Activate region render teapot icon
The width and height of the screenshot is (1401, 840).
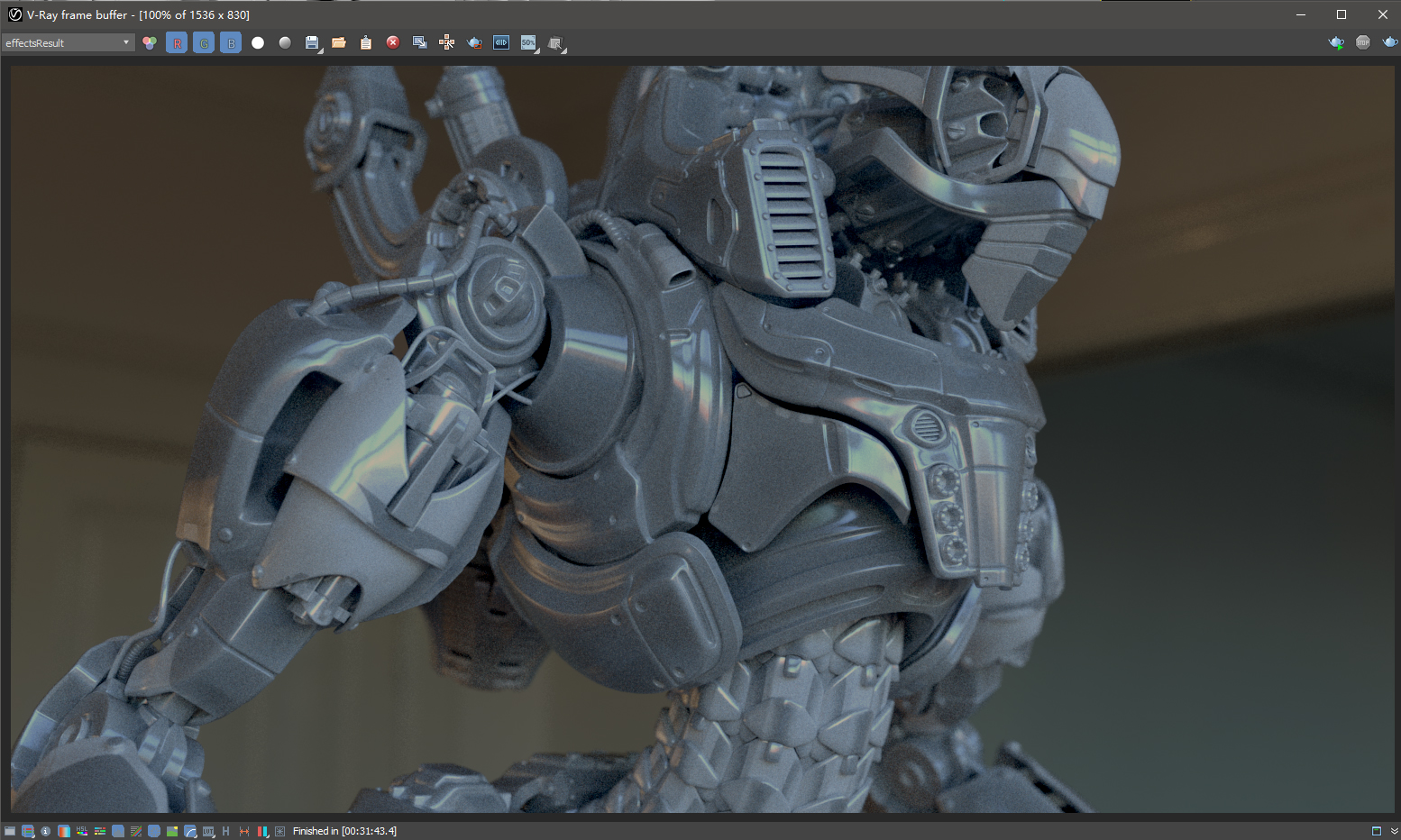[x=474, y=42]
